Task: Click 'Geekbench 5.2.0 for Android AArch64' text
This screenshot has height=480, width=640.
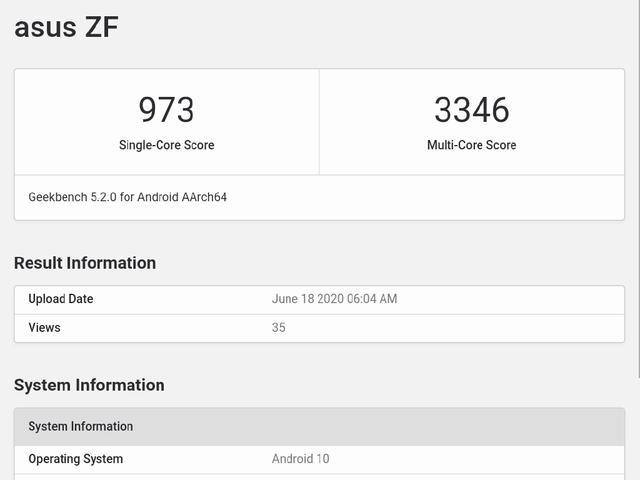Action: 127,197
